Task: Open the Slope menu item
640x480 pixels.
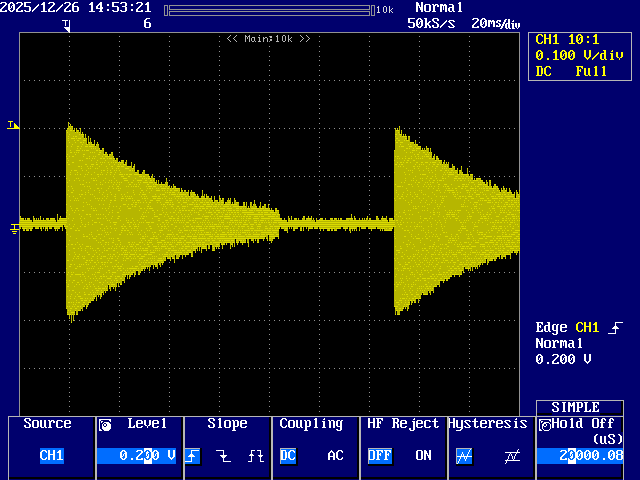Action: click(x=227, y=424)
